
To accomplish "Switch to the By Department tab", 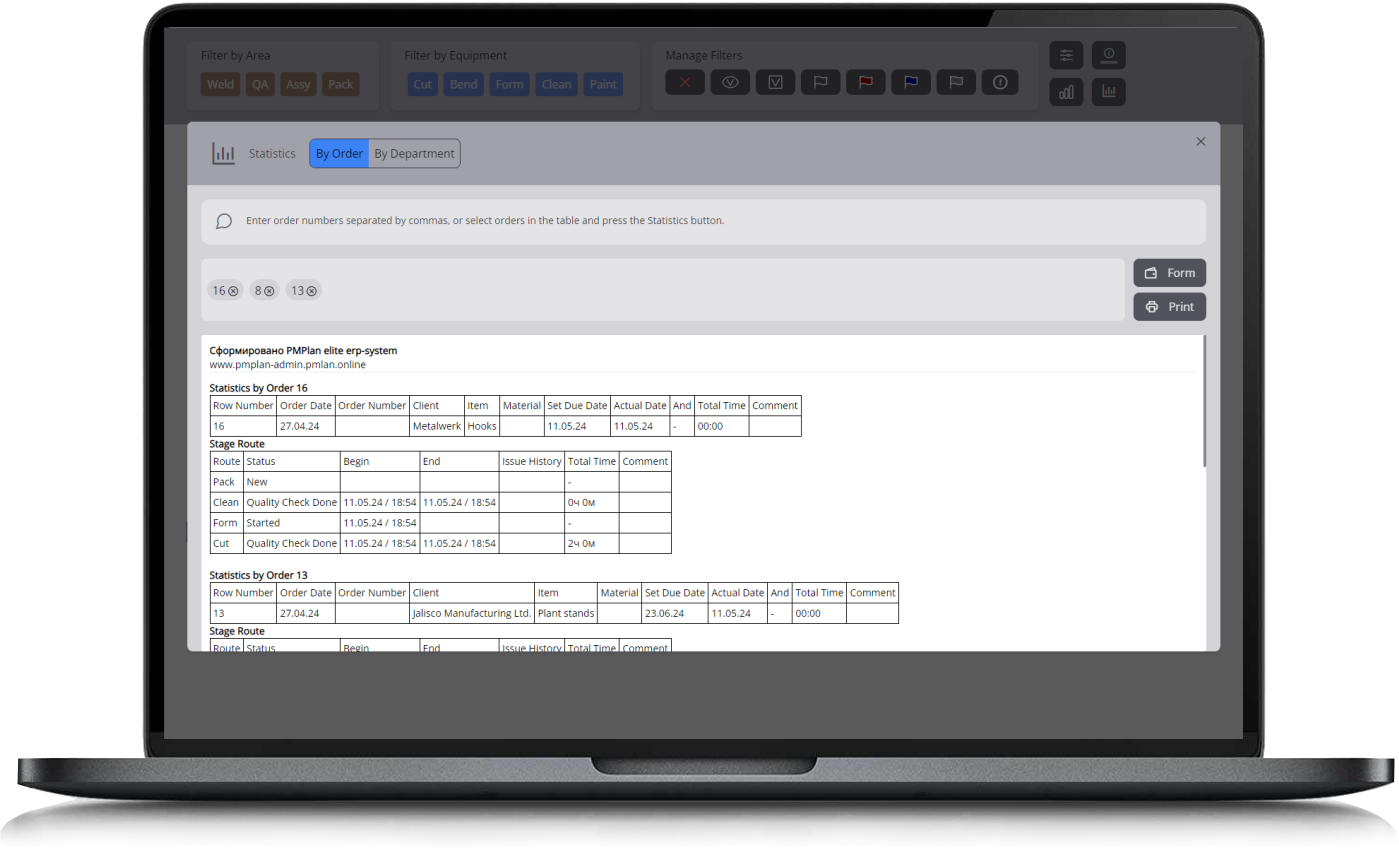I will [x=414, y=153].
